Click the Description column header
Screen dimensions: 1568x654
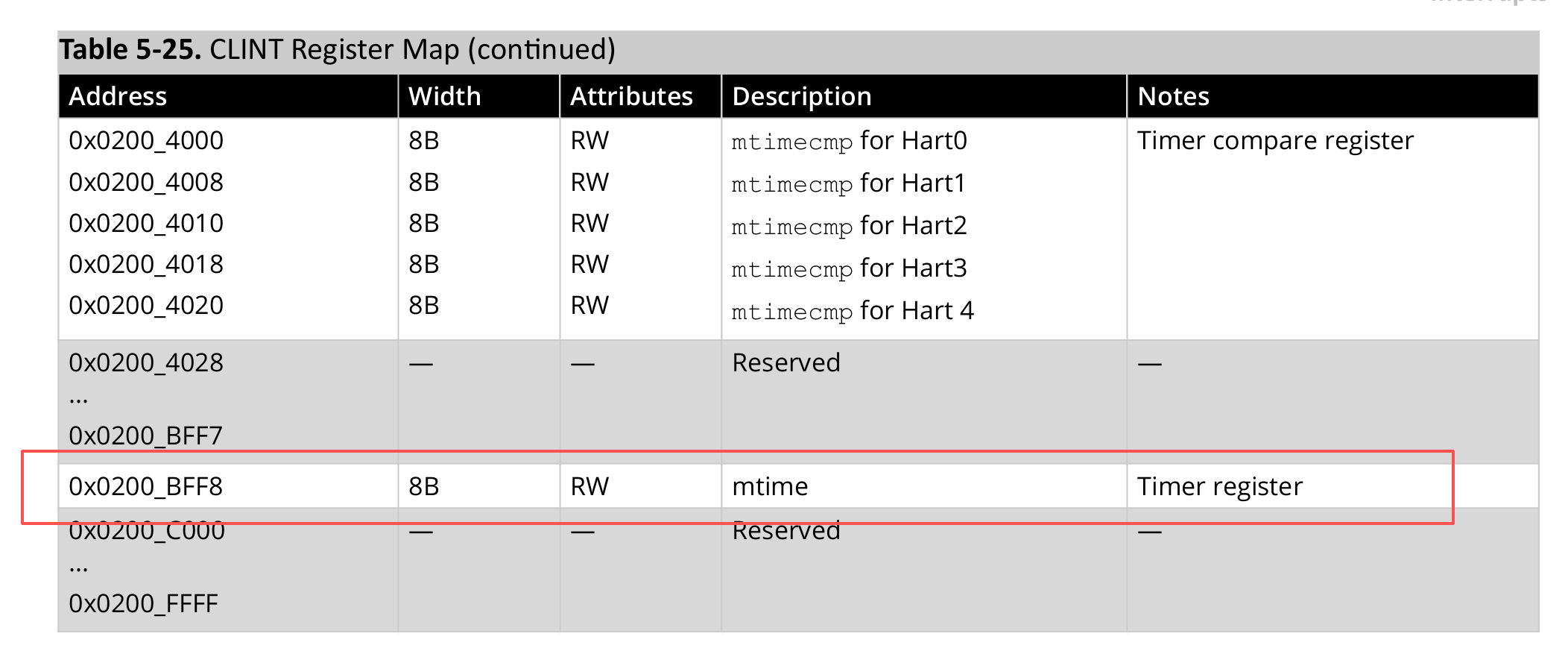(801, 97)
